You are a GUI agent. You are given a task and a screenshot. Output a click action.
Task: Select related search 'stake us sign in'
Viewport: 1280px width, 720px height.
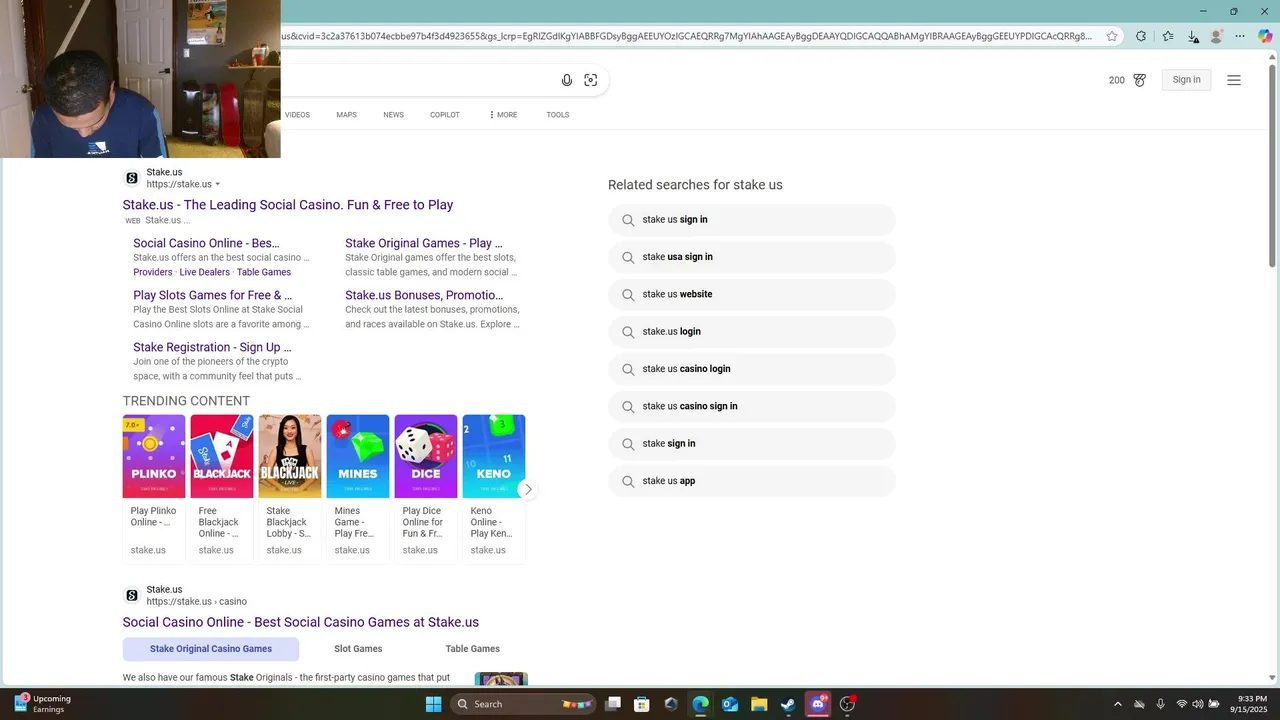[x=752, y=220]
